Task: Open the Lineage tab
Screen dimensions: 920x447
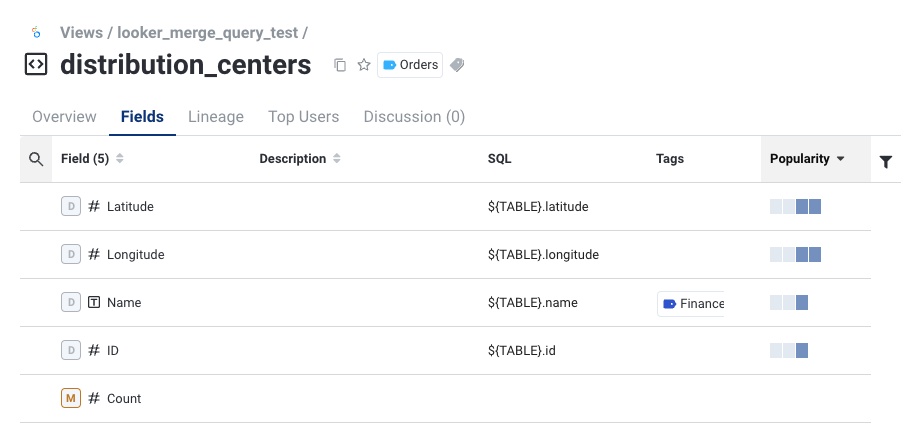Action: pos(216,117)
